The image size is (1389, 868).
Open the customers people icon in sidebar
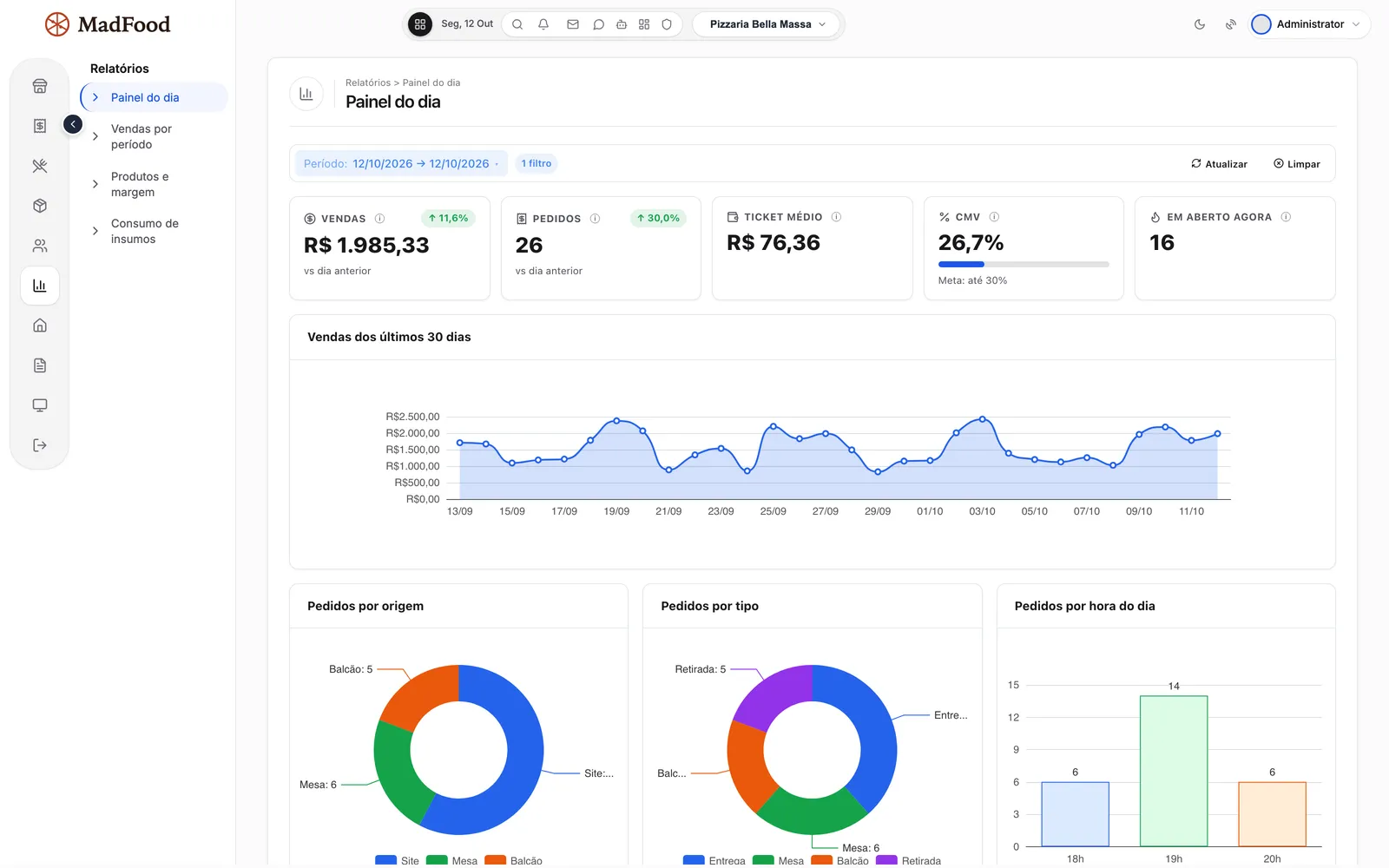(40, 246)
